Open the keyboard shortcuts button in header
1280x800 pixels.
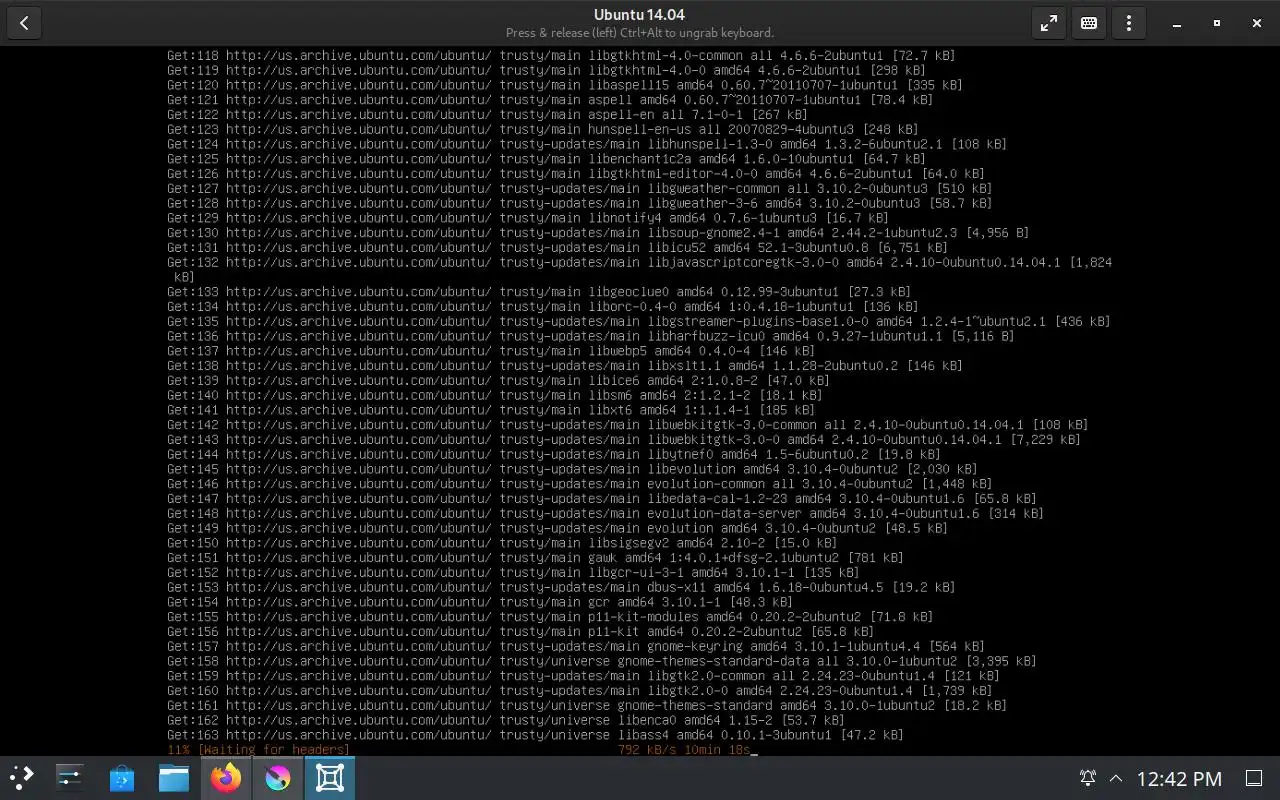[x=1089, y=23]
